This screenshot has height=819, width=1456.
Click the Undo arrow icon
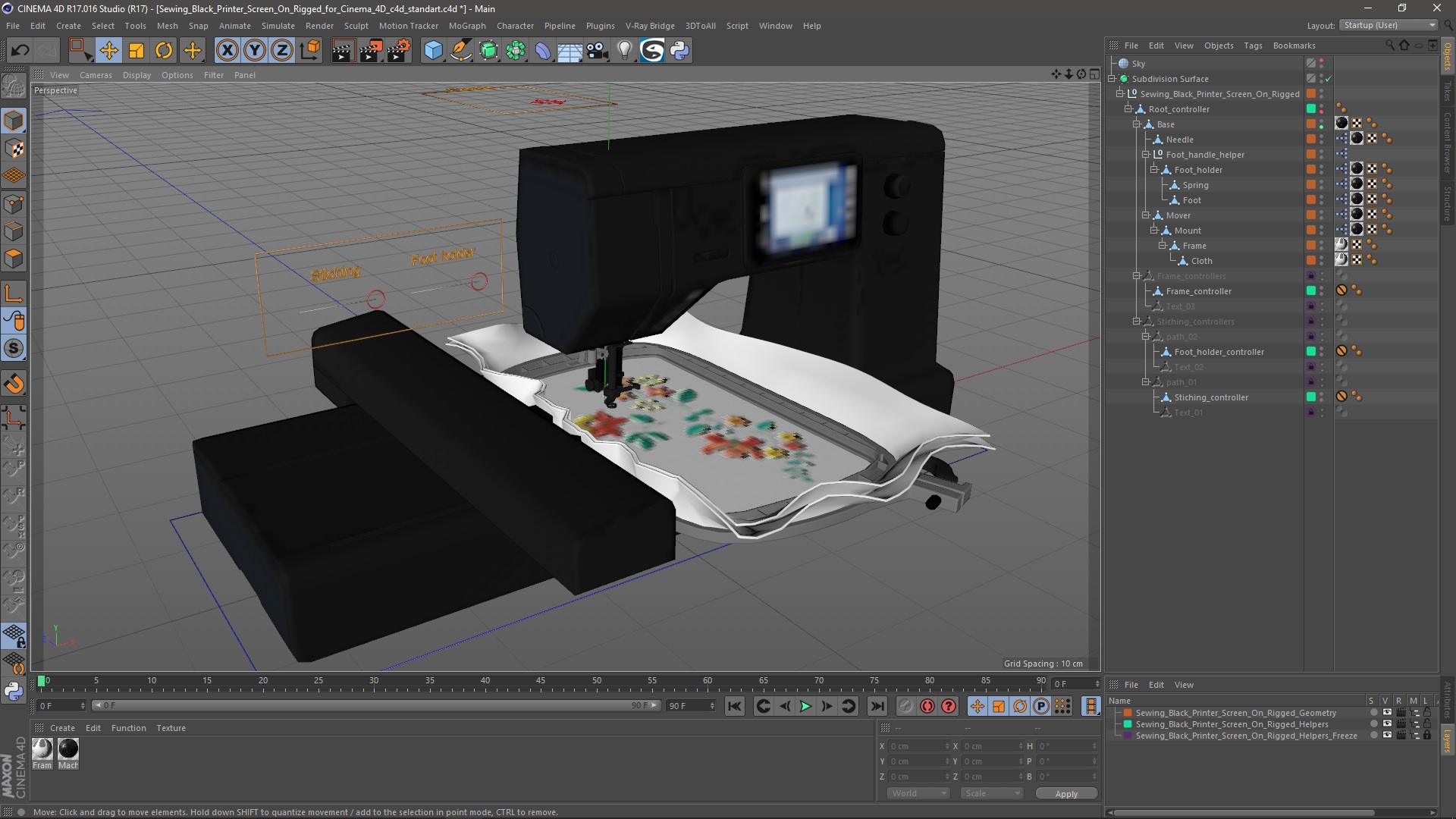20,51
